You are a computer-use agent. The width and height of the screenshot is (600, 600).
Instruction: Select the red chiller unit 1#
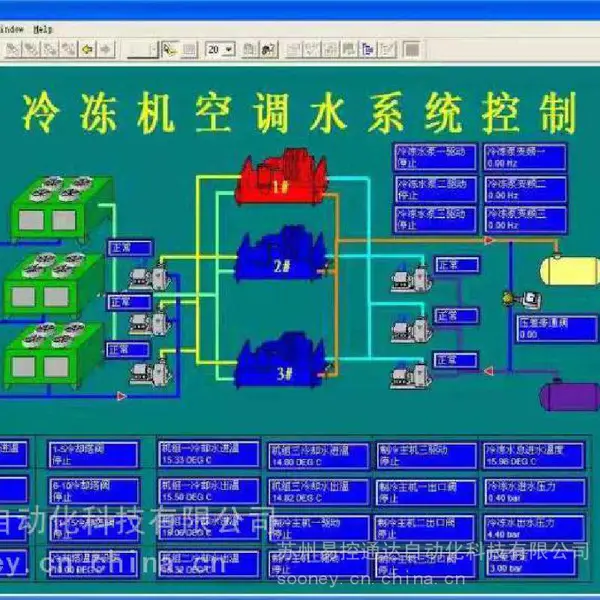[x=282, y=177]
